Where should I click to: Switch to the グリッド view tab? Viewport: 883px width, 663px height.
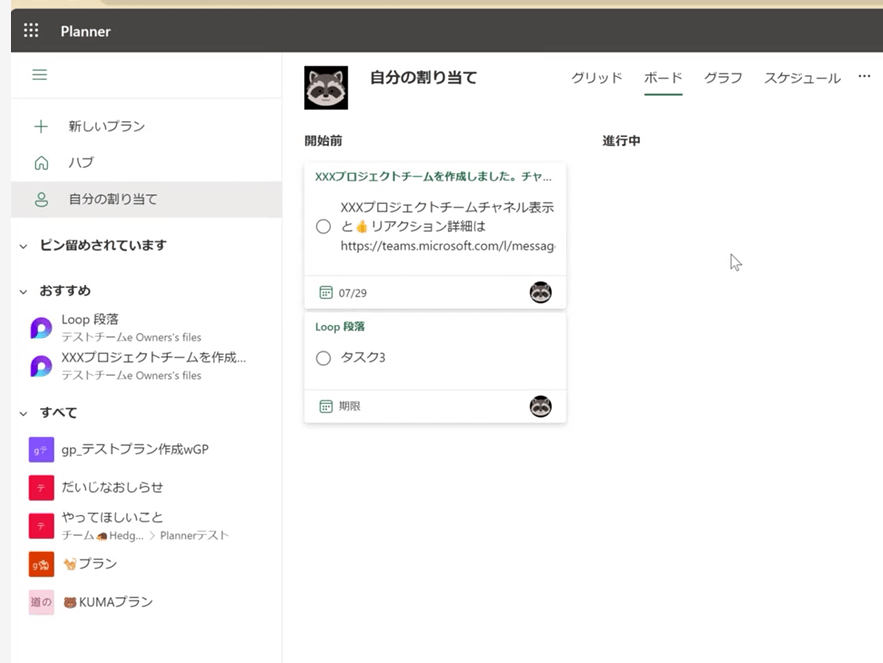(x=596, y=78)
